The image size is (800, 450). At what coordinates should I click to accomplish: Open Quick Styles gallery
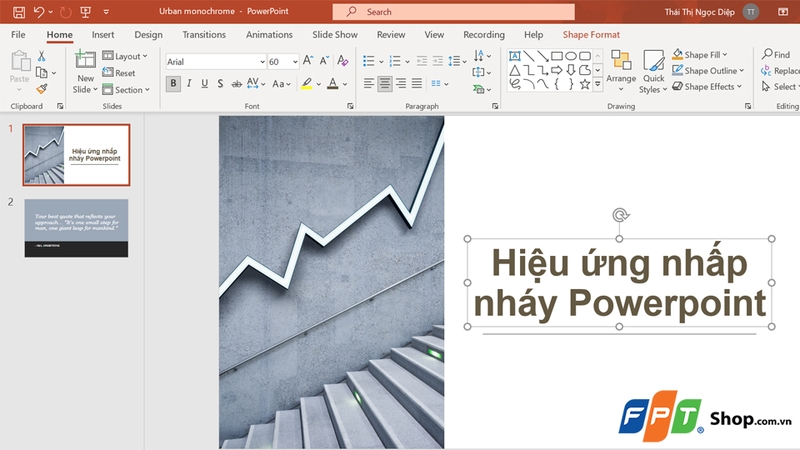[653, 71]
